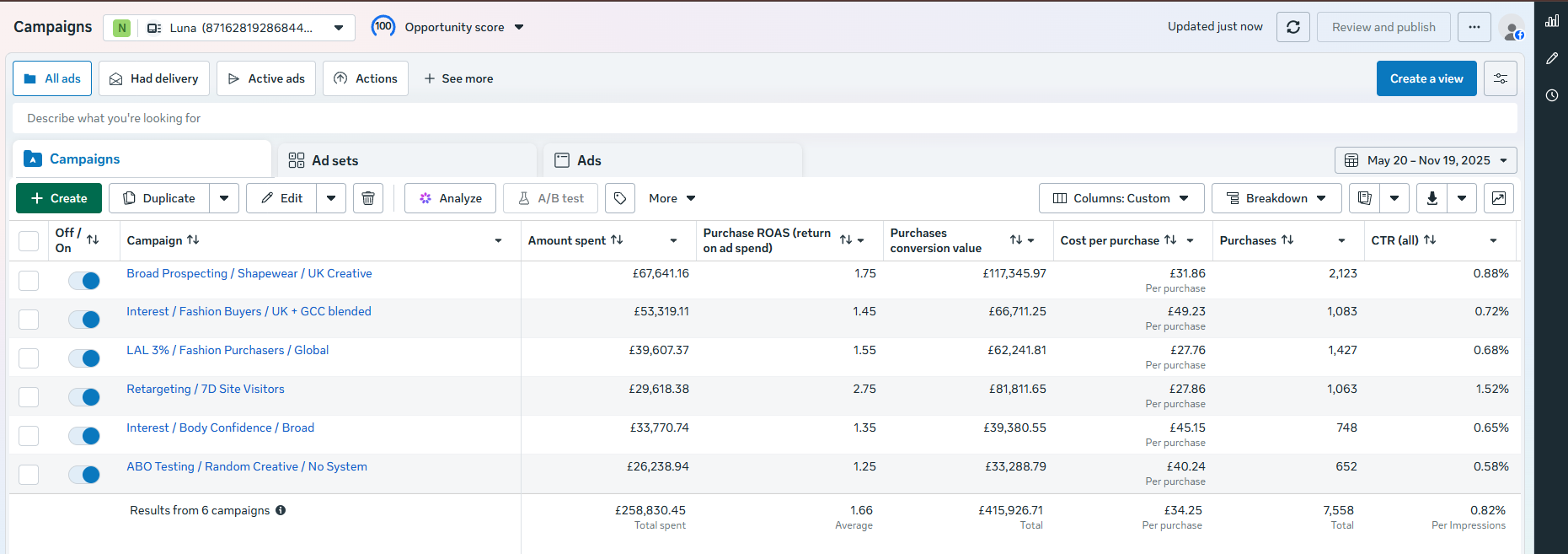The width and height of the screenshot is (1568, 554).
Task: Expand the Breakdown dropdown
Action: [1276, 198]
